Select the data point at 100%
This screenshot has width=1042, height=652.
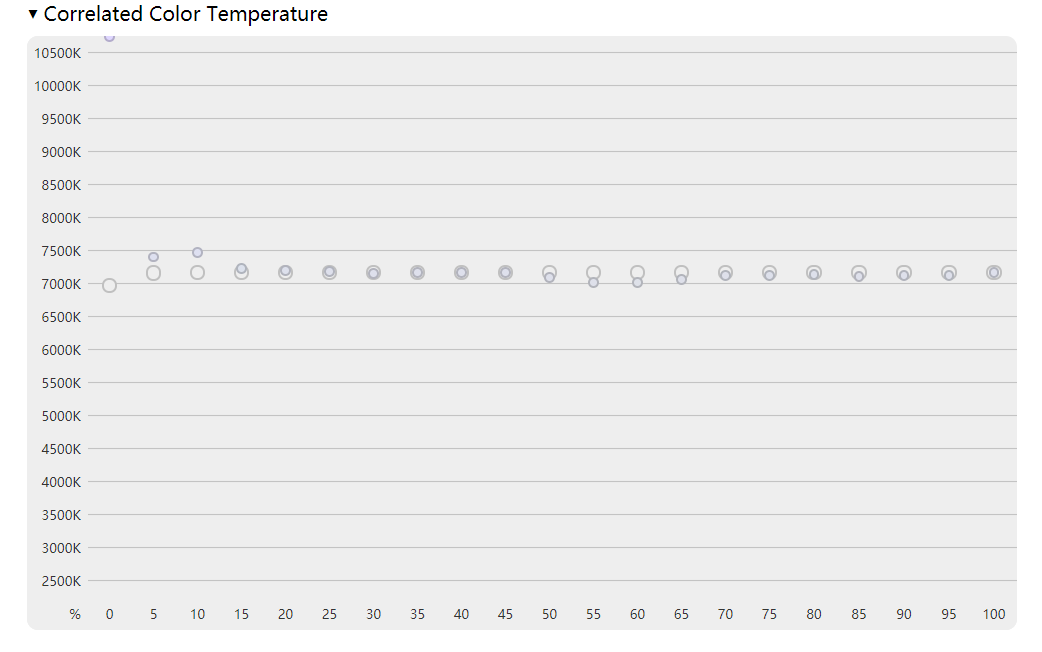[993, 272]
